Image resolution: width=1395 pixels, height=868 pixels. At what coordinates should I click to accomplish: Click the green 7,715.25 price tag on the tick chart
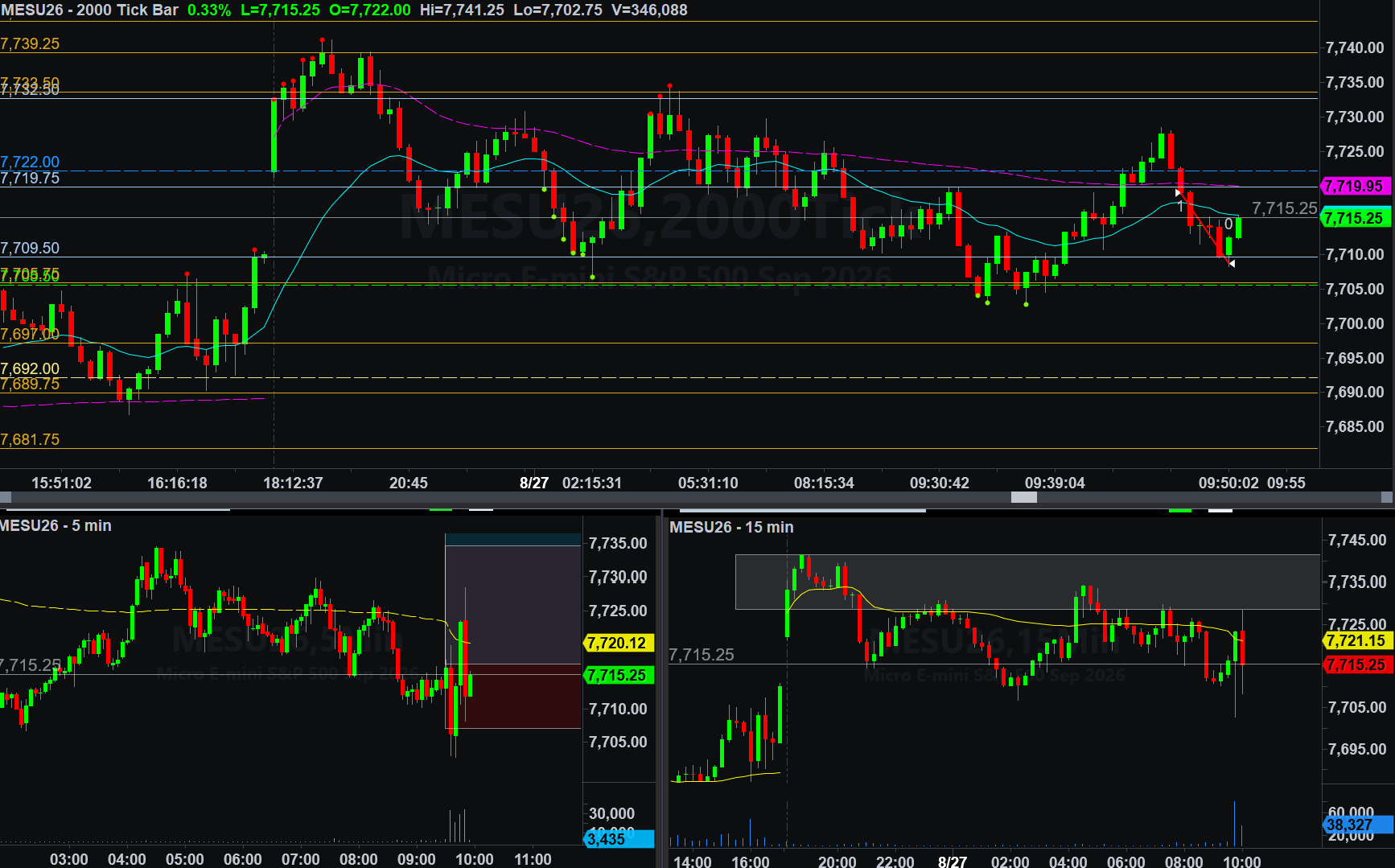(x=1356, y=218)
